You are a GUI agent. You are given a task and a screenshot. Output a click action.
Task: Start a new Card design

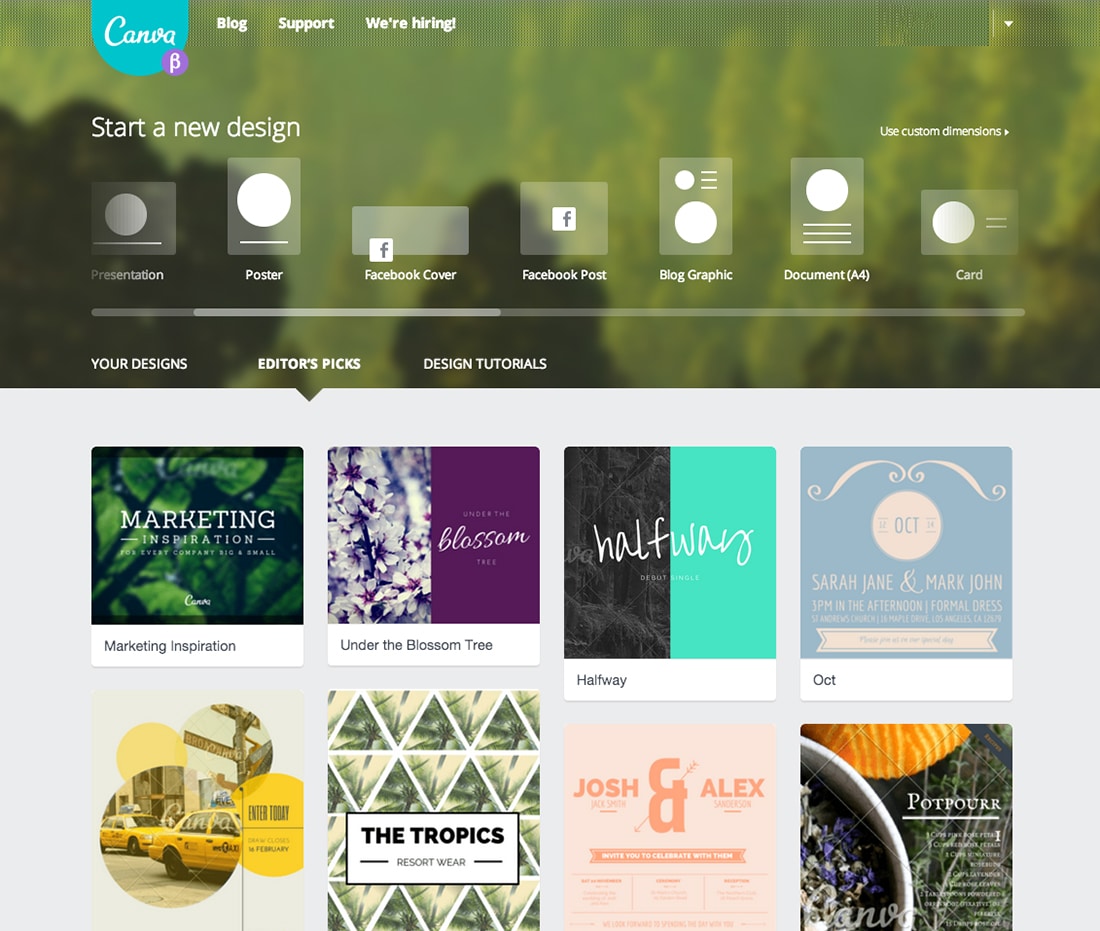pyautogui.click(x=969, y=222)
